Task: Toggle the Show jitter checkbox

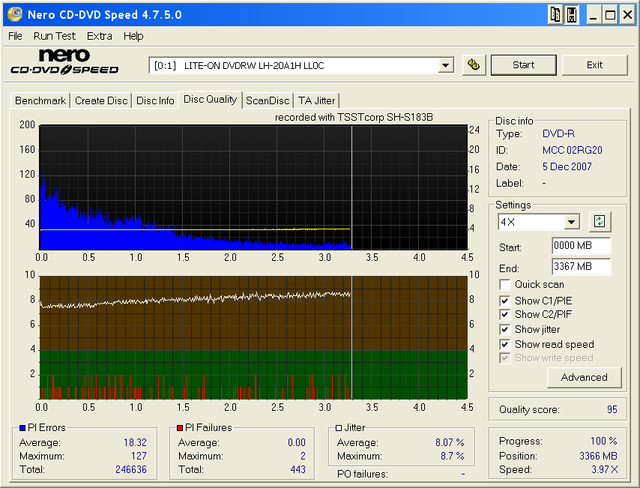Action: pos(504,329)
